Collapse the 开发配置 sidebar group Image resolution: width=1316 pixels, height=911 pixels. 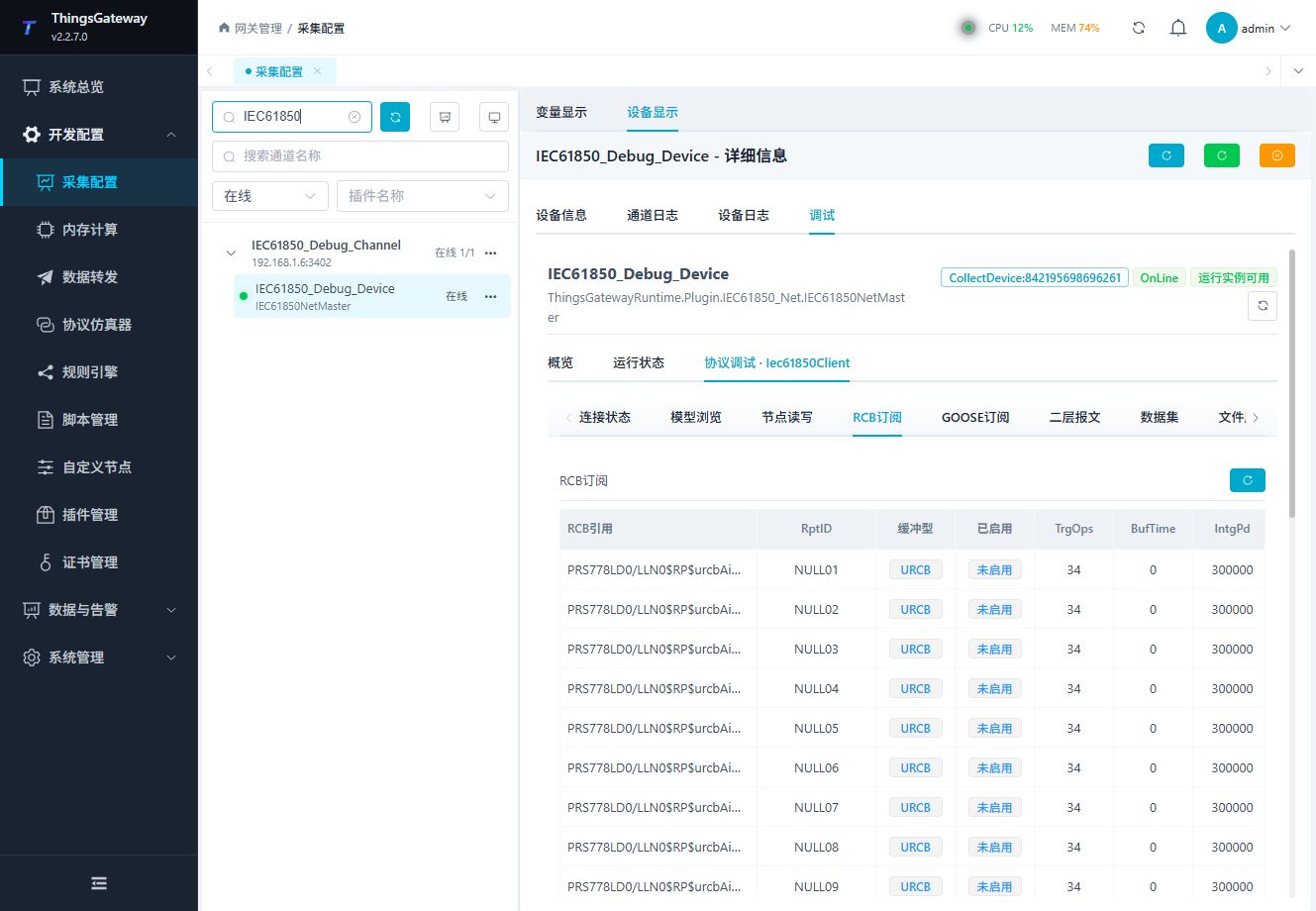coord(98,135)
